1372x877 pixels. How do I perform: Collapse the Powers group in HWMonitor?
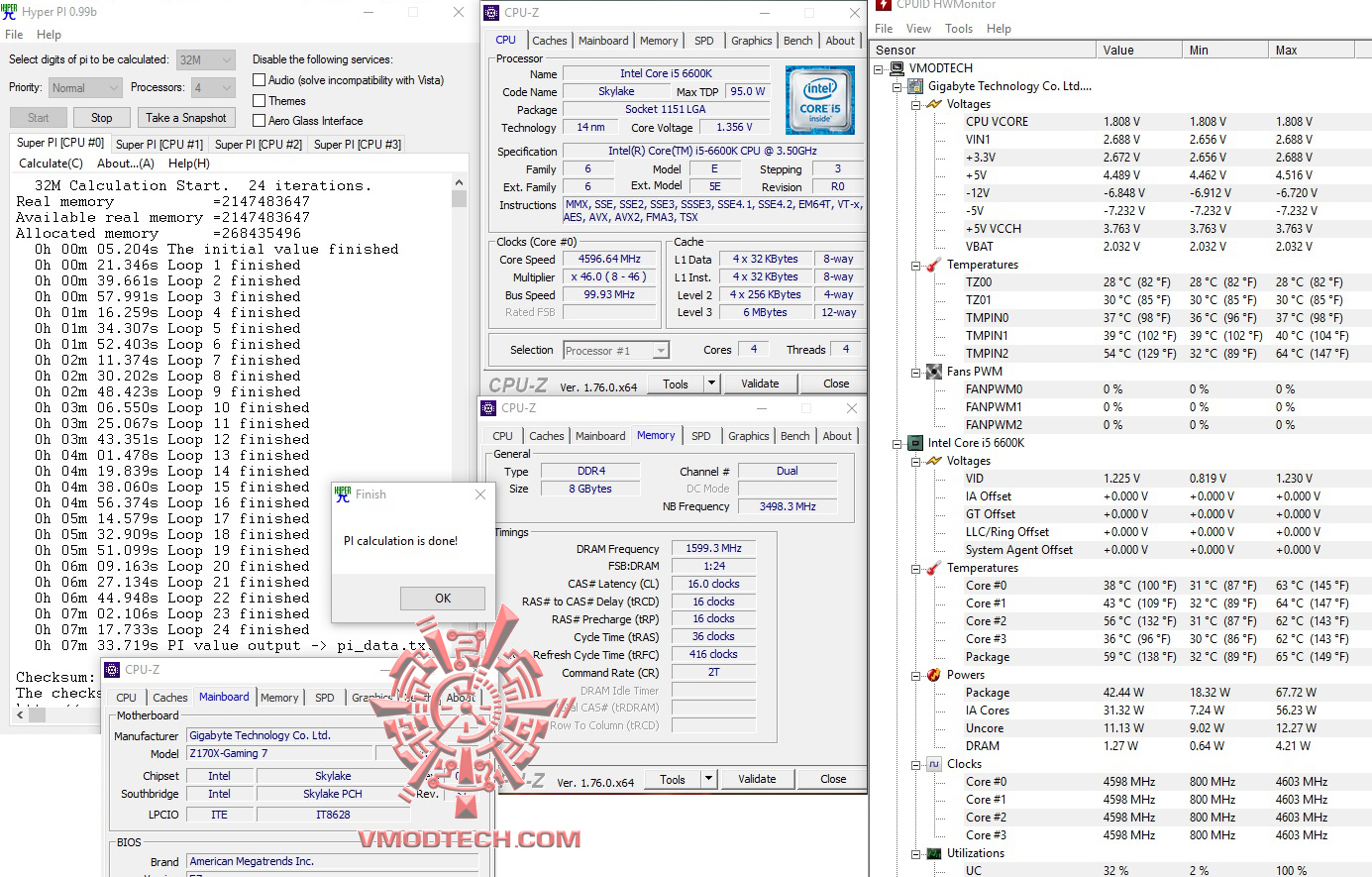pos(916,675)
